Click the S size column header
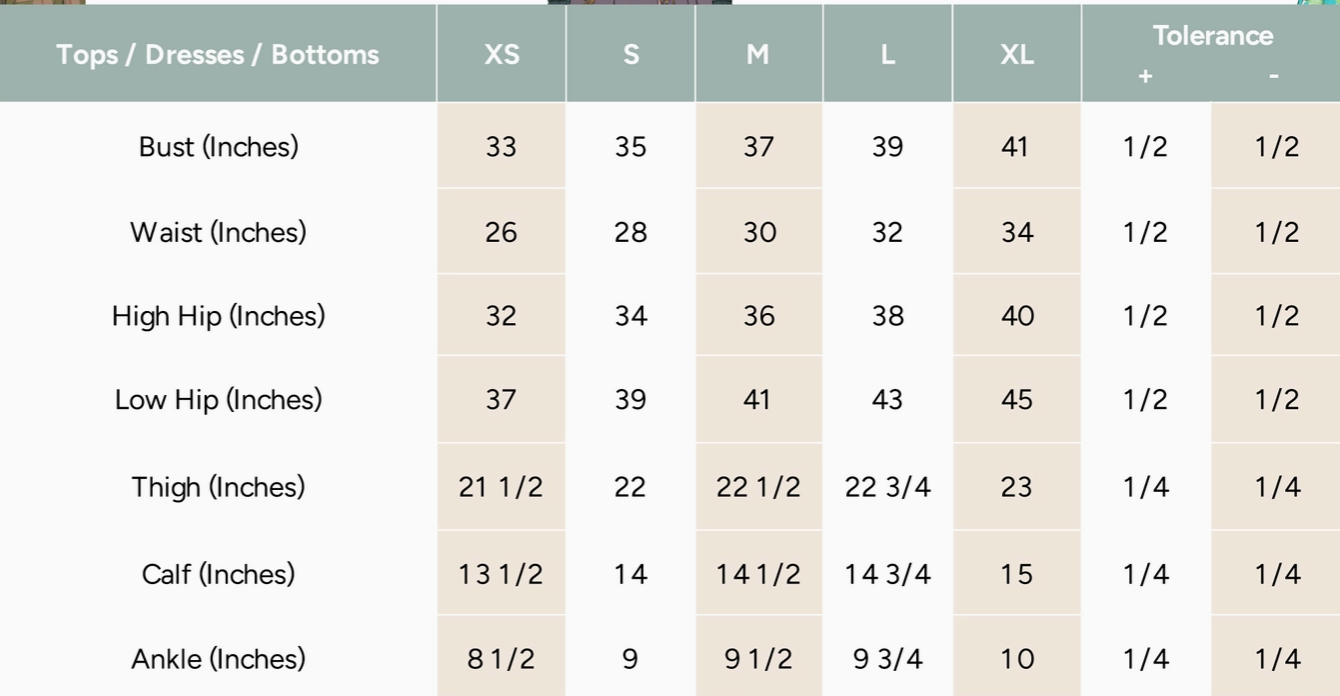 tap(630, 54)
